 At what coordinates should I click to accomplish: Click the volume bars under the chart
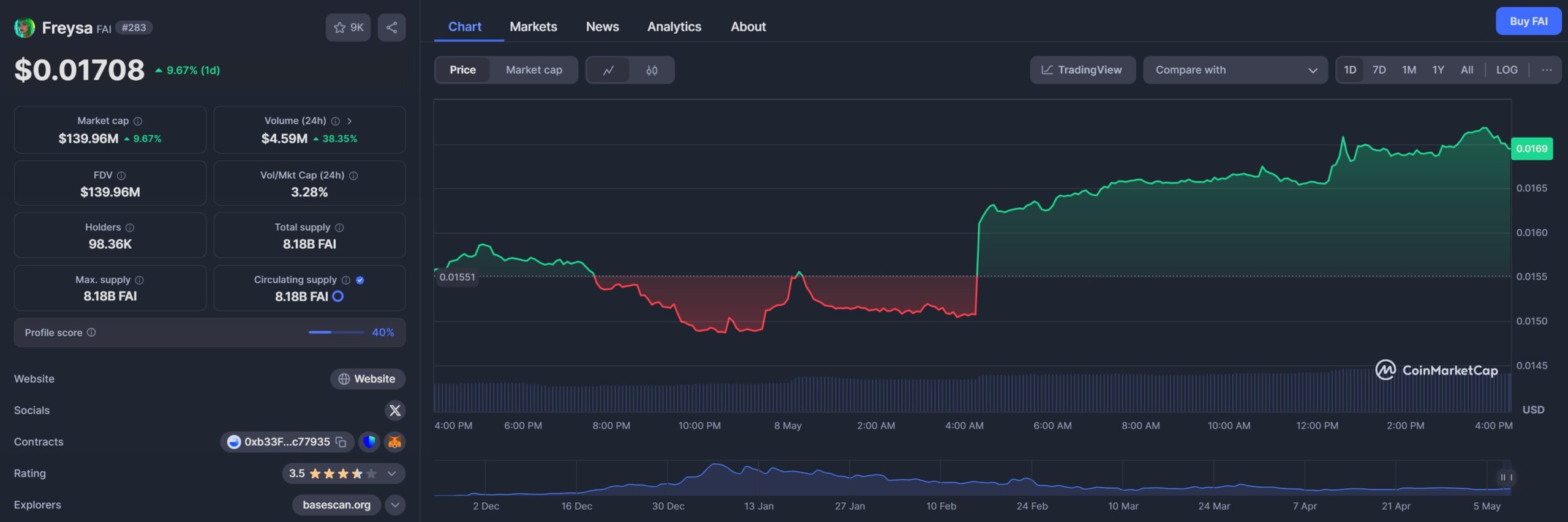pos(972,390)
